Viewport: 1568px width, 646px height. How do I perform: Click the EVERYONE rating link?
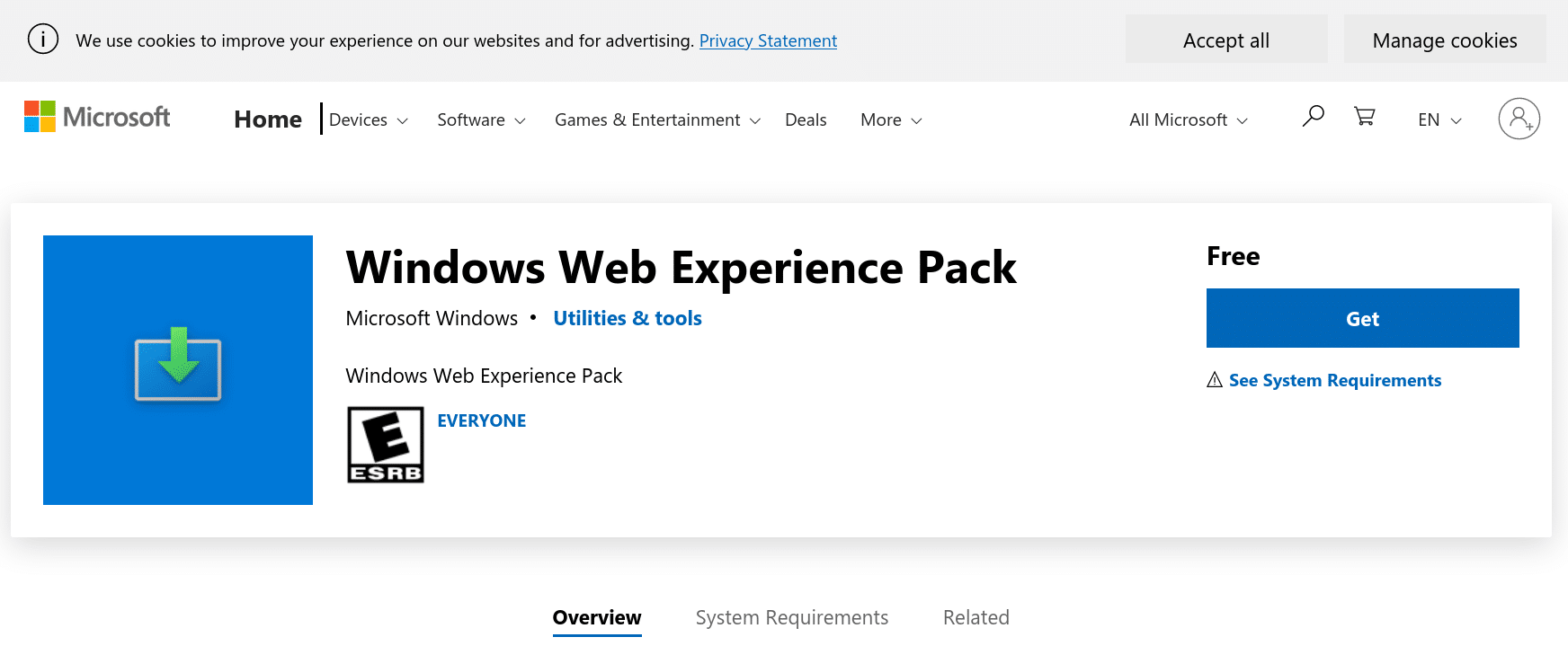tap(482, 420)
